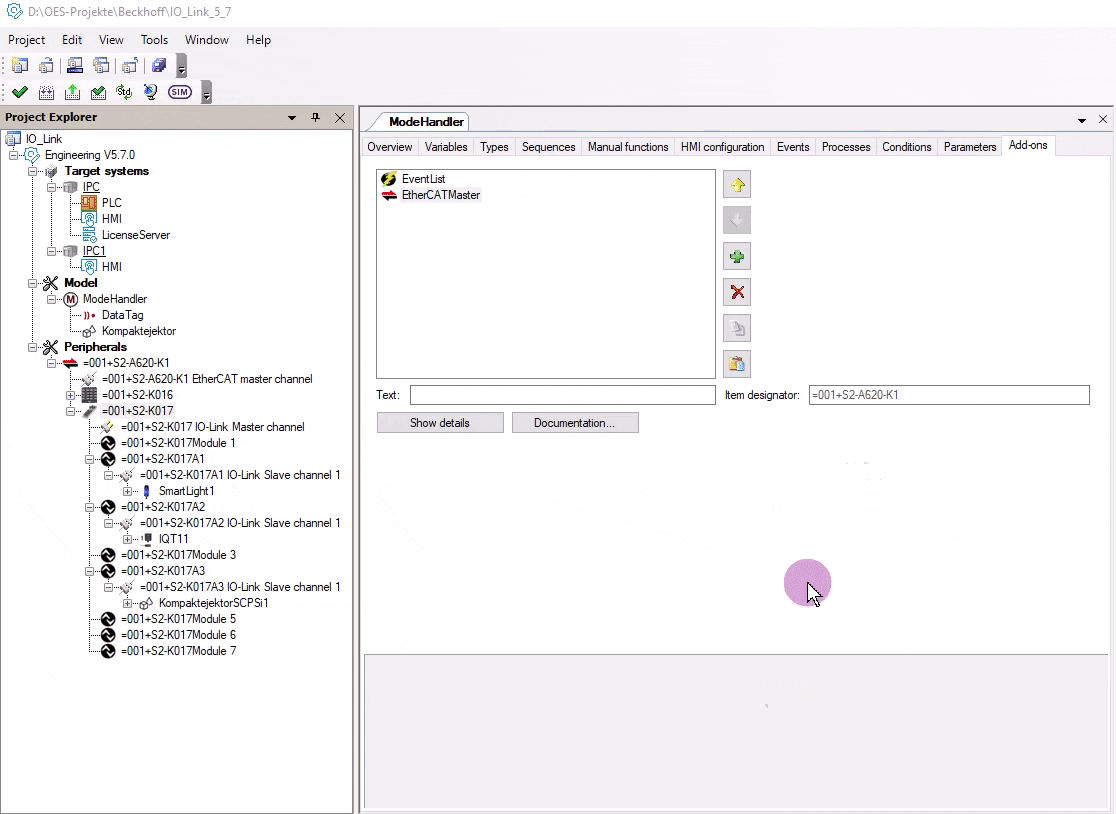
Task: Switch to the HMI configuration tab
Action: coord(722,147)
